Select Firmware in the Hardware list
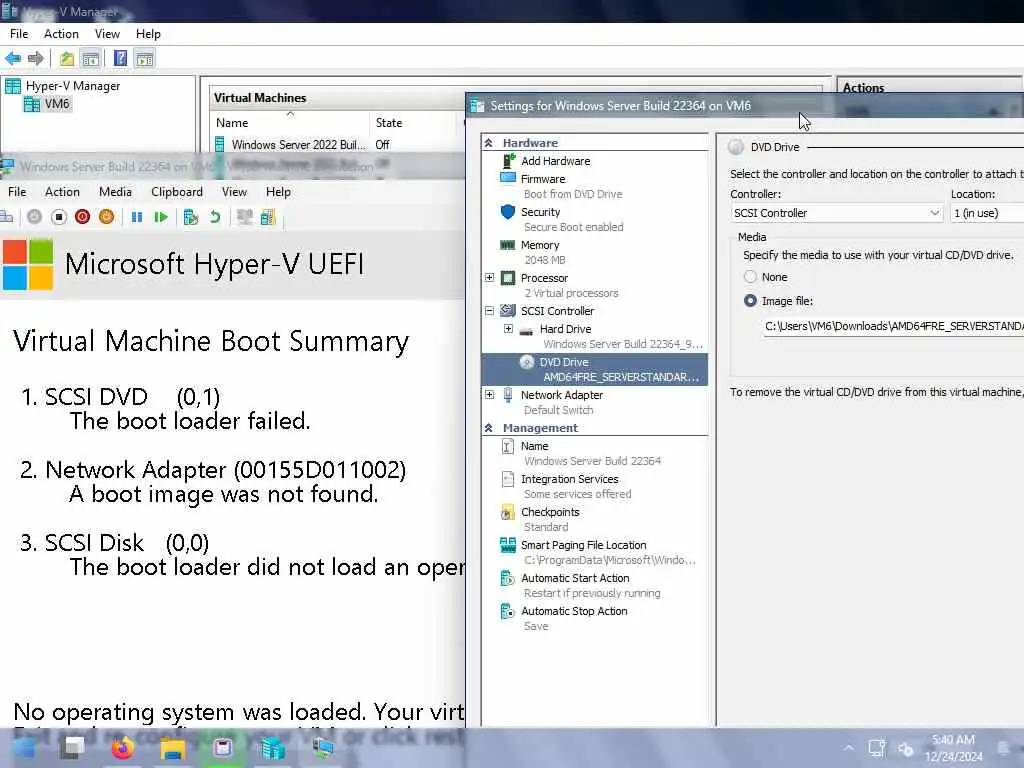 click(543, 179)
